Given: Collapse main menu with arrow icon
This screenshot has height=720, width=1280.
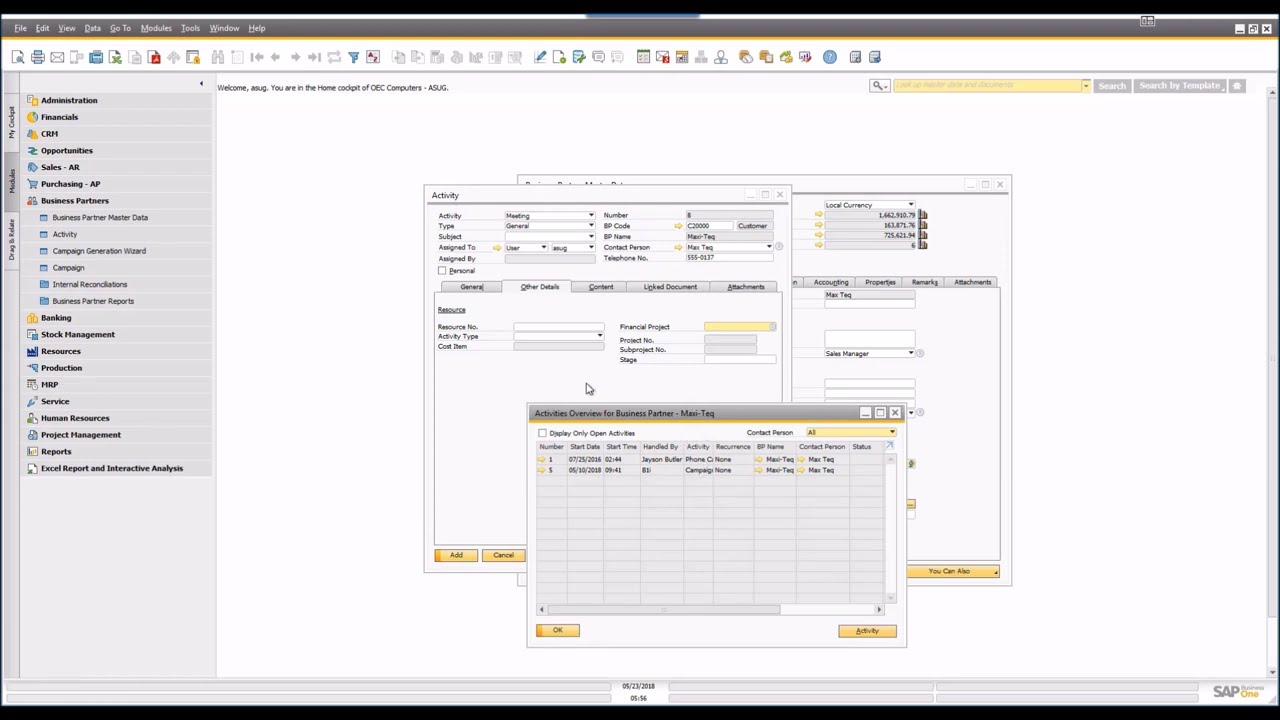Looking at the screenshot, I should (201, 84).
